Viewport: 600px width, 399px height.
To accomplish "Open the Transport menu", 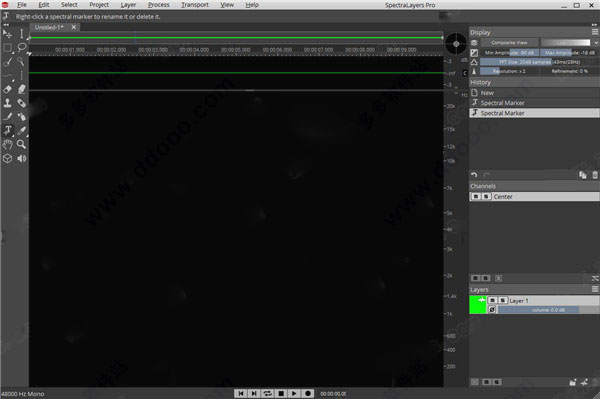I will tap(195, 5).
